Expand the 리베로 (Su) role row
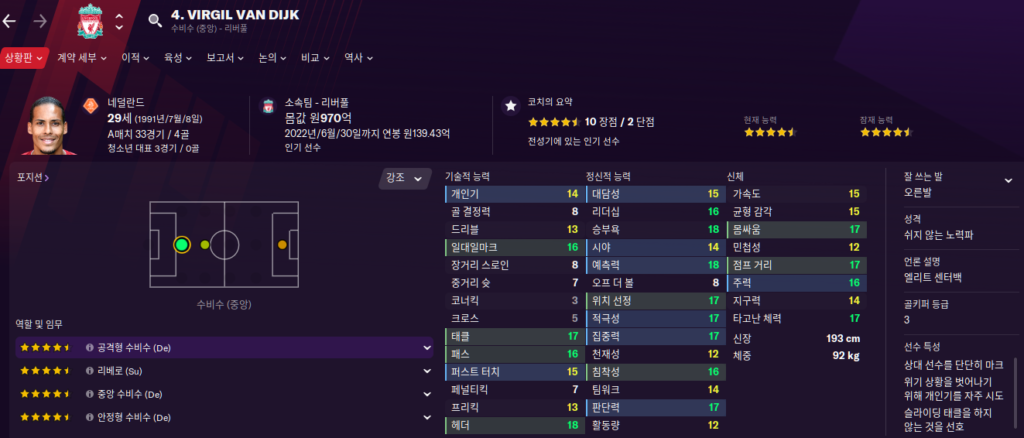The image size is (1024, 438). point(427,371)
